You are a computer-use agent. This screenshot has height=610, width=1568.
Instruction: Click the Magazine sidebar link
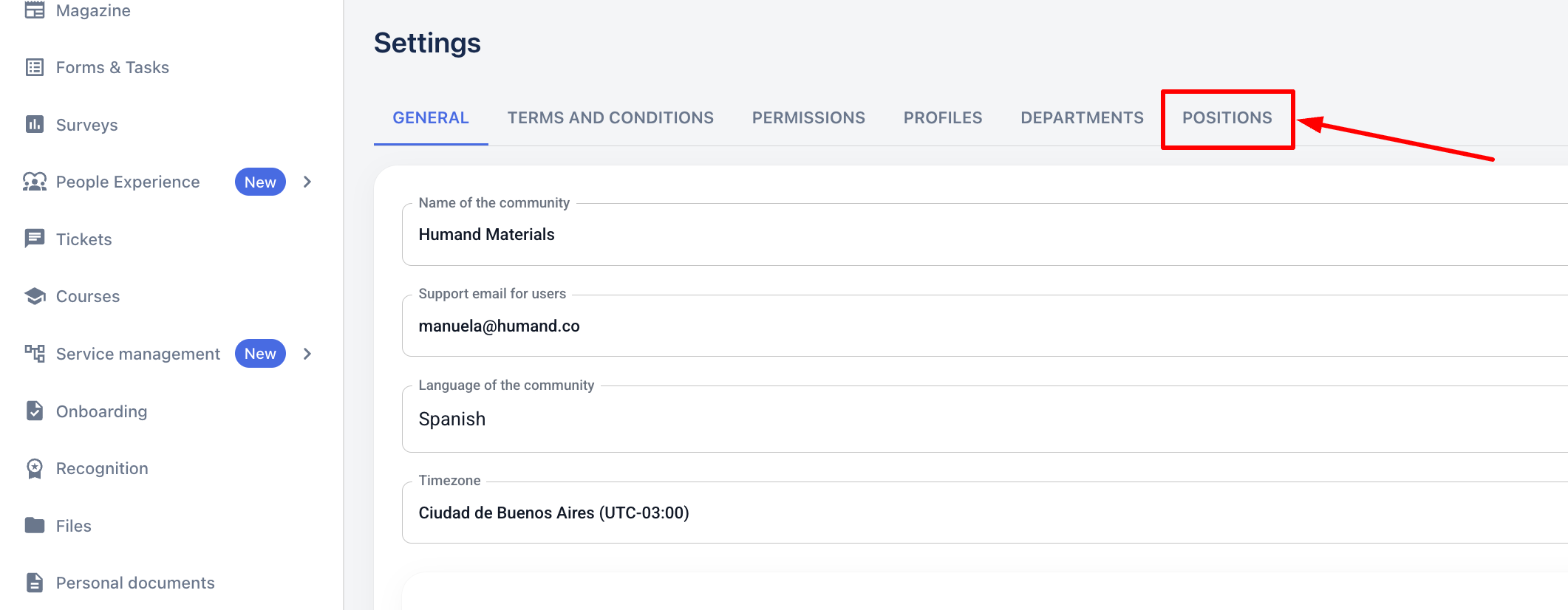point(93,10)
